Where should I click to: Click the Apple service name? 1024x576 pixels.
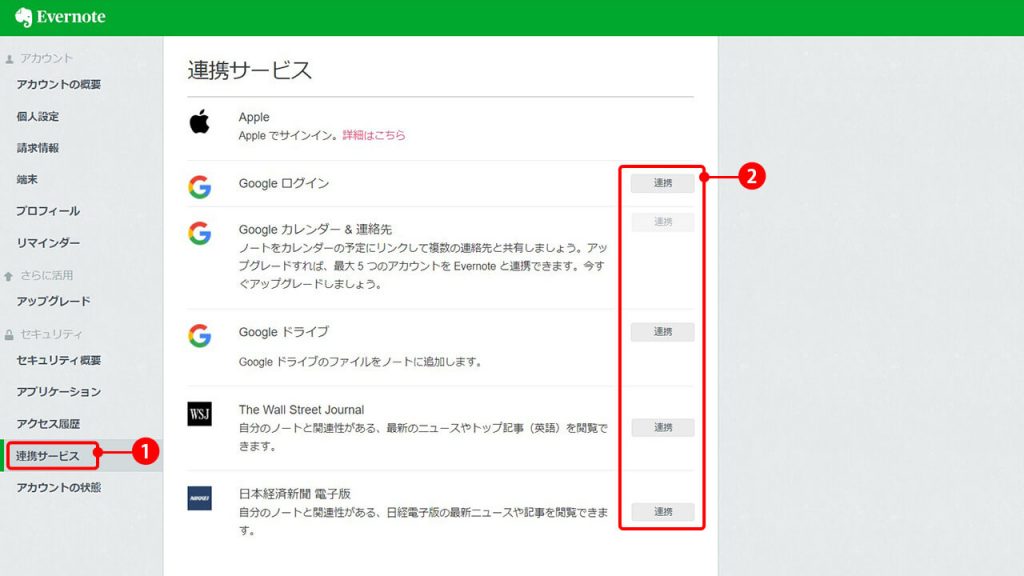coord(254,117)
